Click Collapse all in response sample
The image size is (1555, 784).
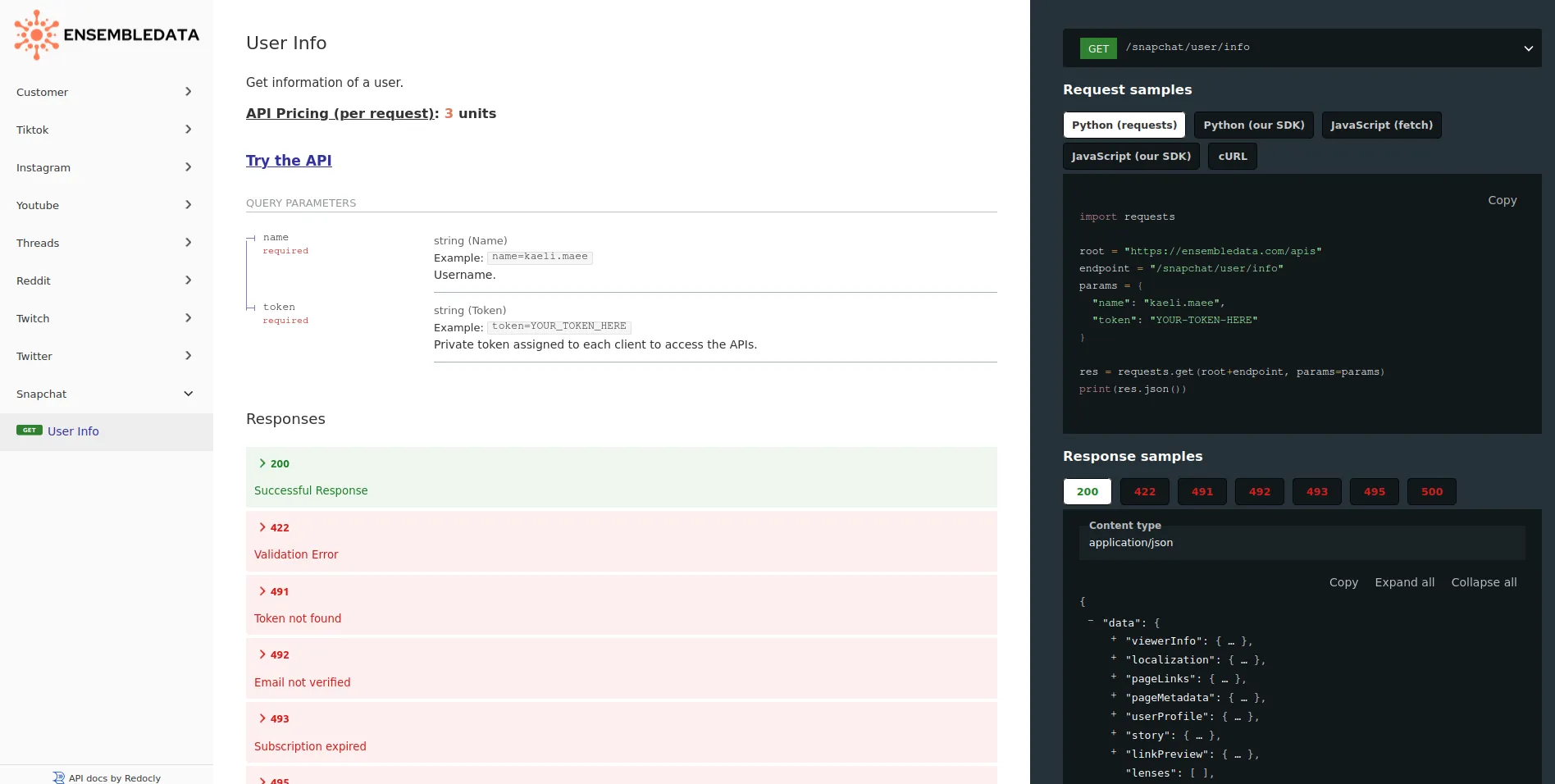(1484, 582)
